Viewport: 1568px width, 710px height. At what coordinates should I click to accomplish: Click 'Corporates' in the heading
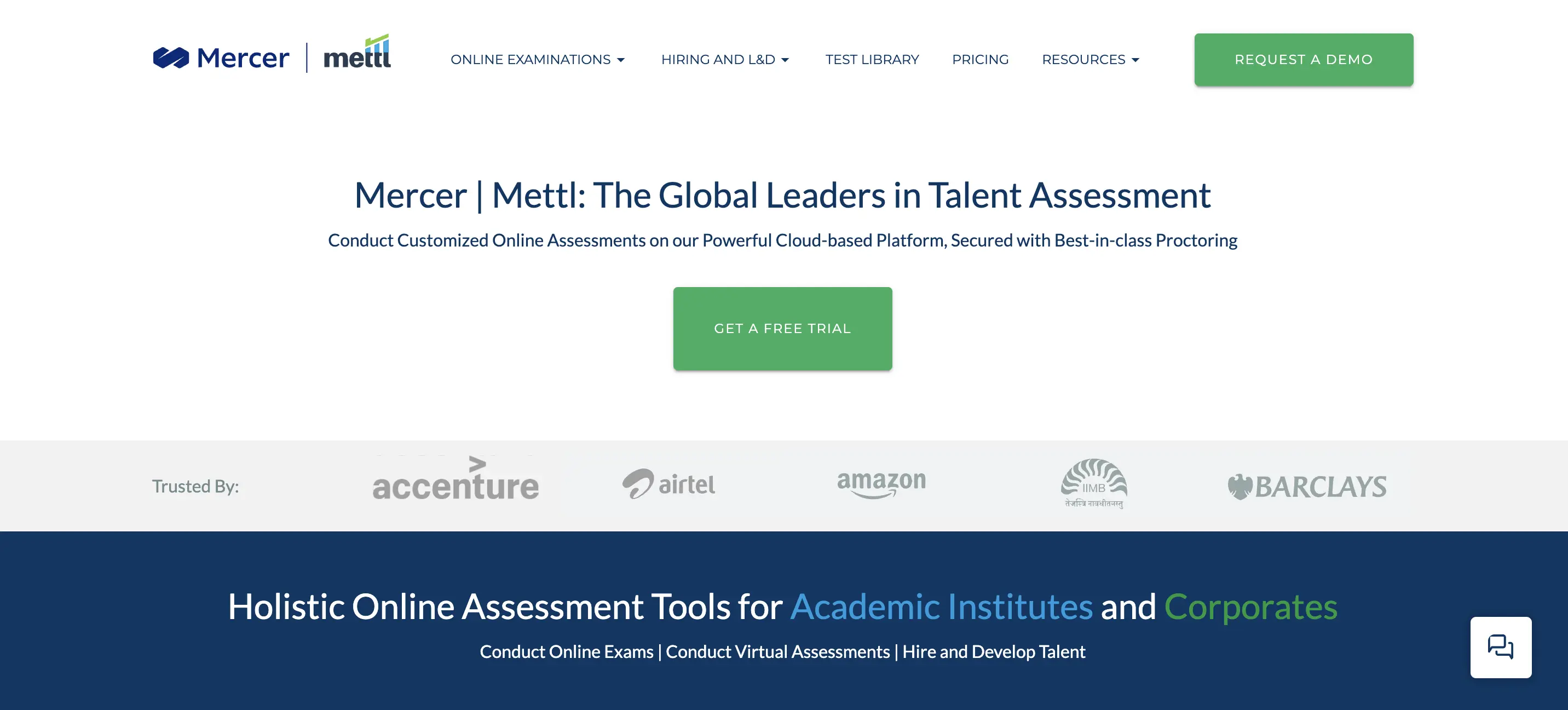(1251, 608)
